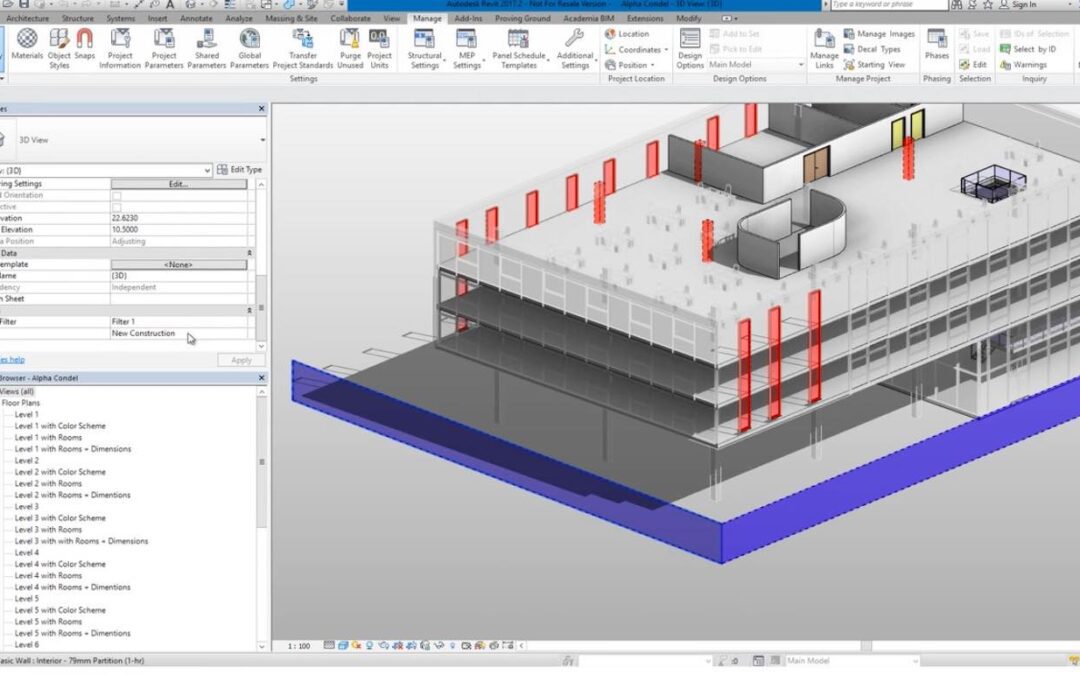Click the New Construction phase value
Viewport: 1080px width, 675px height.
[x=178, y=333]
